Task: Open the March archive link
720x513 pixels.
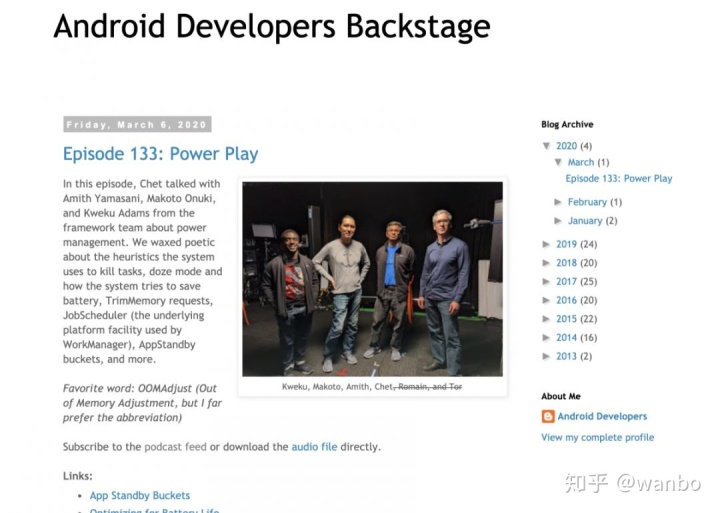Action: 581,162
